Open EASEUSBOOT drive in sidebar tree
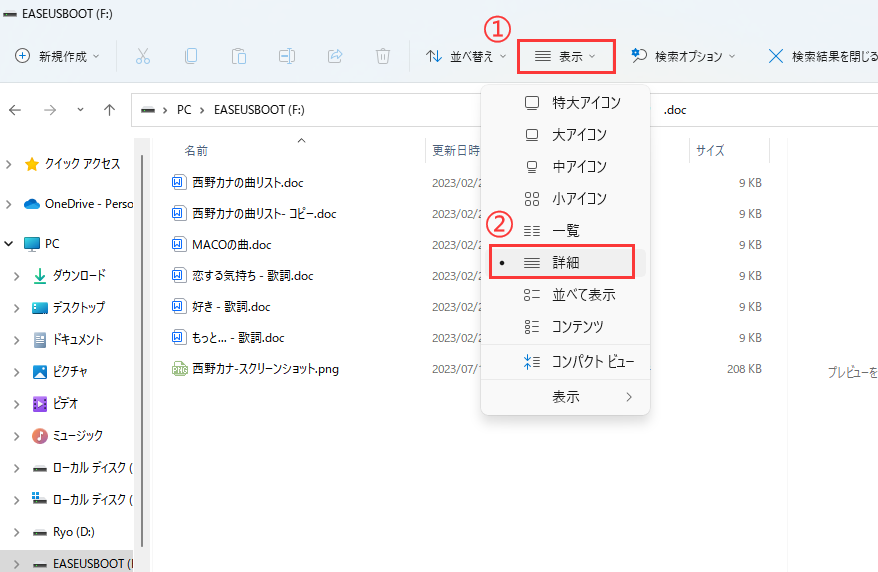The height and width of the screenshot is (572, 878). [x=93, y=564]
